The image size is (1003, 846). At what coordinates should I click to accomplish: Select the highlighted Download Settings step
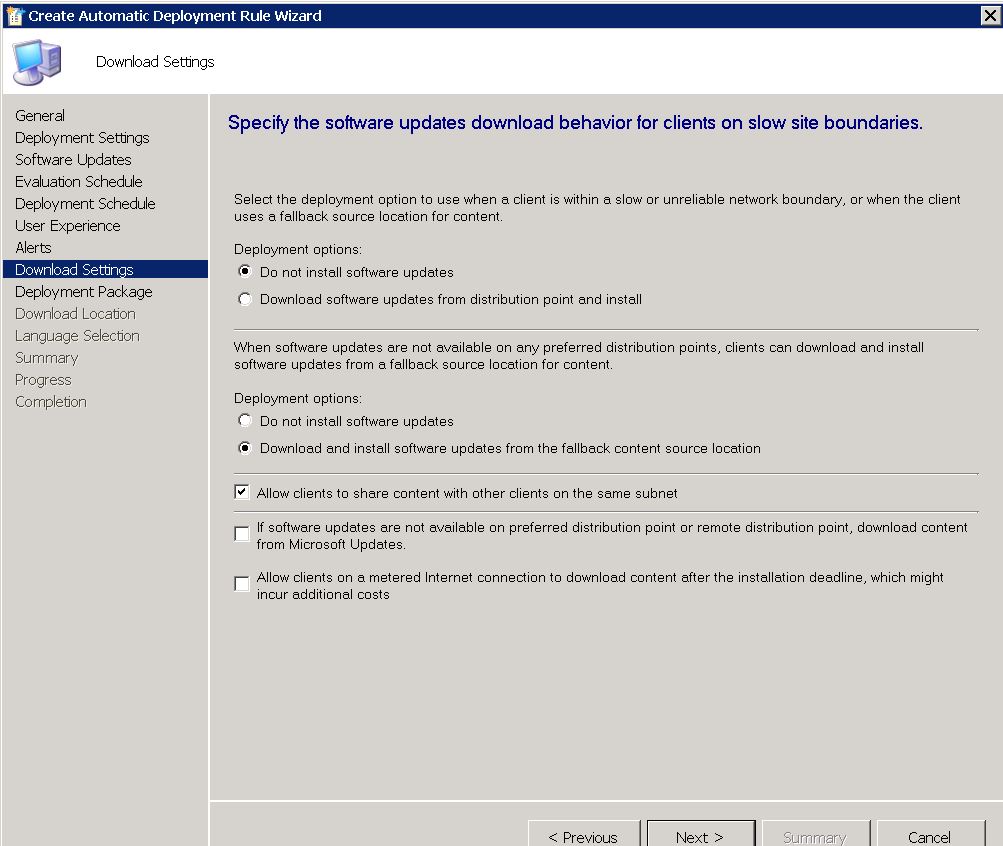[106, 269]
